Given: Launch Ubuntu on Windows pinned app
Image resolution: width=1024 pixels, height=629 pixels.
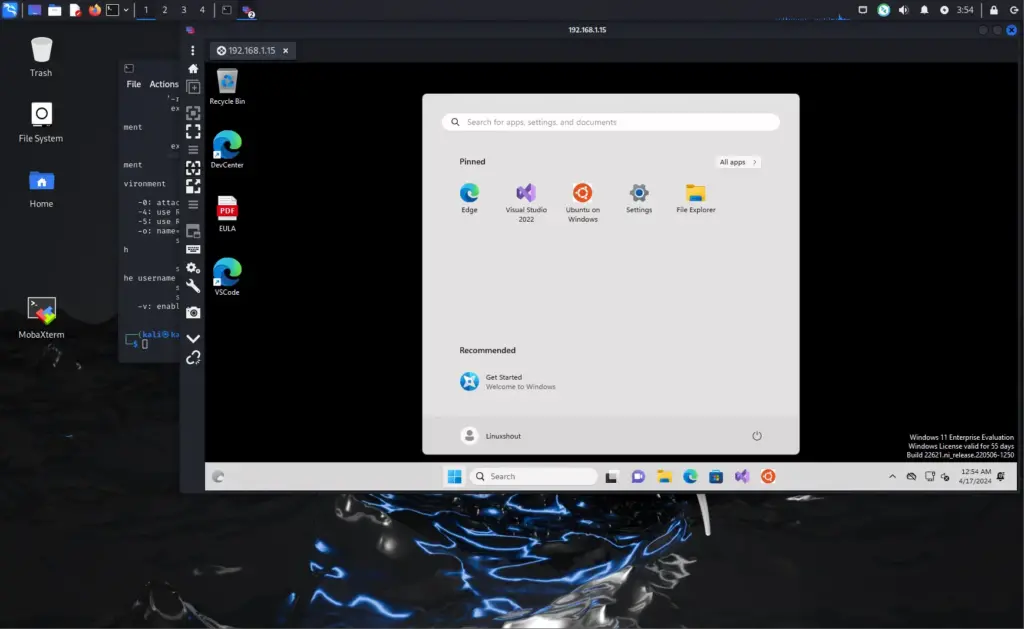Looking at the screenshot, I should (x=583, y=202).
